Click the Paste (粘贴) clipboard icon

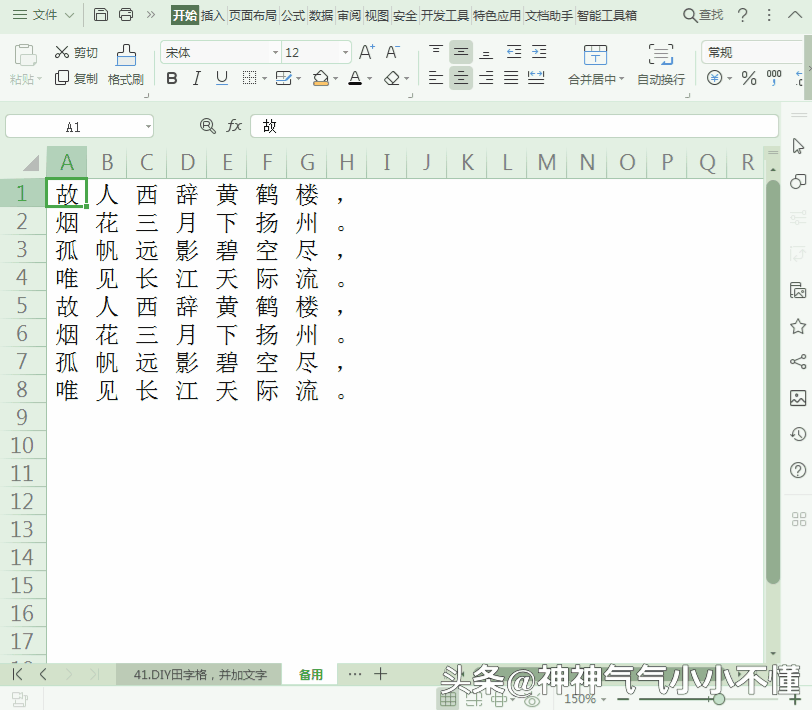click(x=25, y=56)
